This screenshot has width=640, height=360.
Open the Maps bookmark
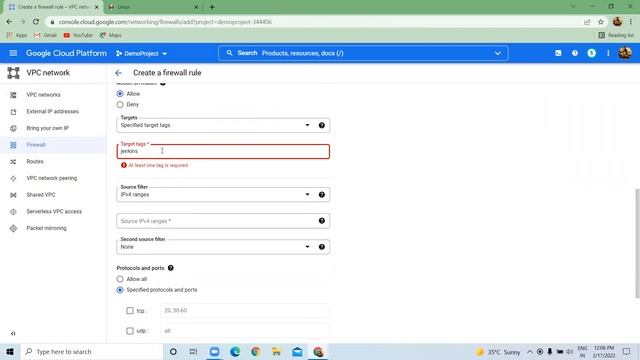[111, 36]
